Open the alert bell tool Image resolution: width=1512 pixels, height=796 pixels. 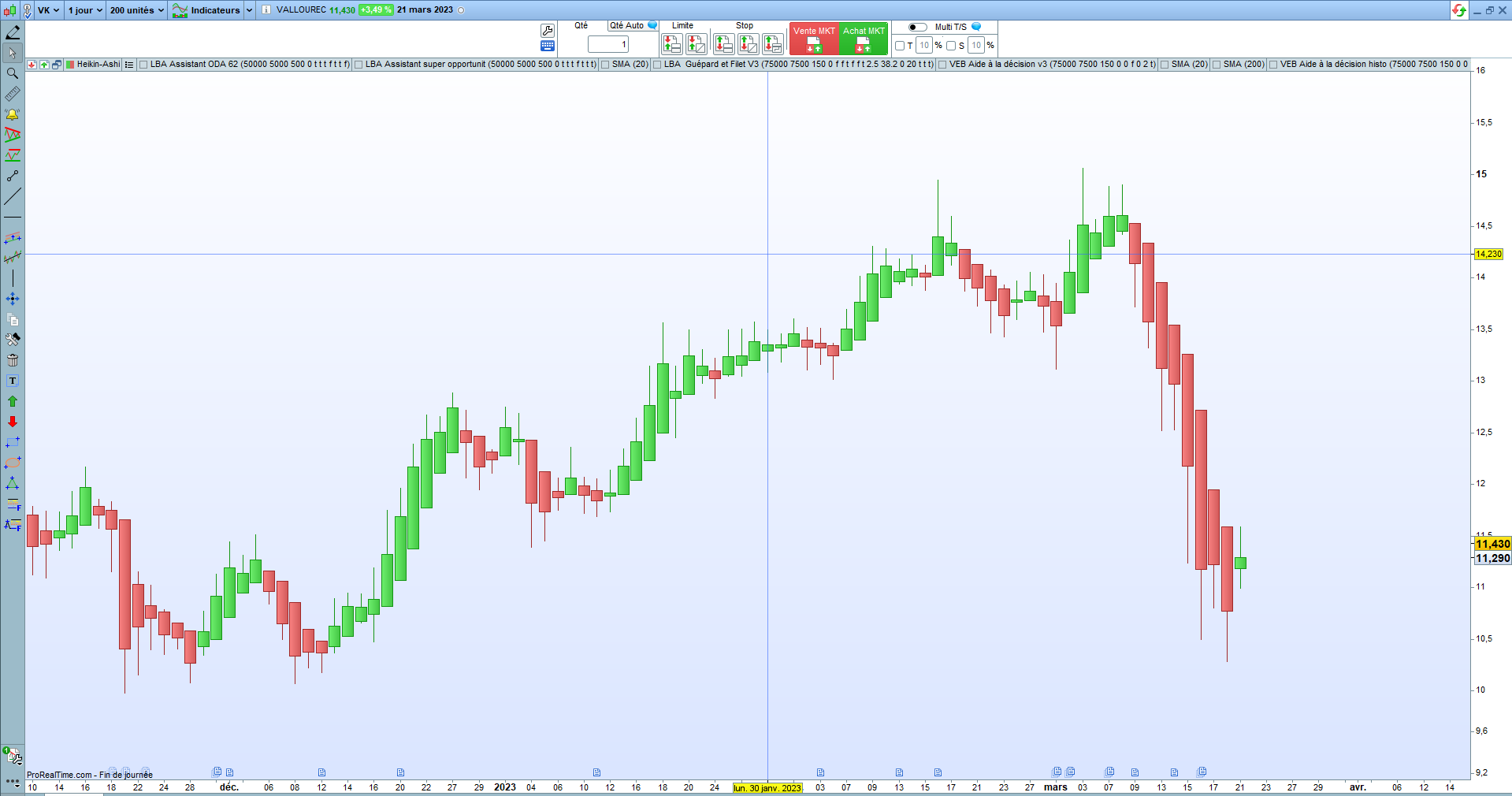[13, 114]
